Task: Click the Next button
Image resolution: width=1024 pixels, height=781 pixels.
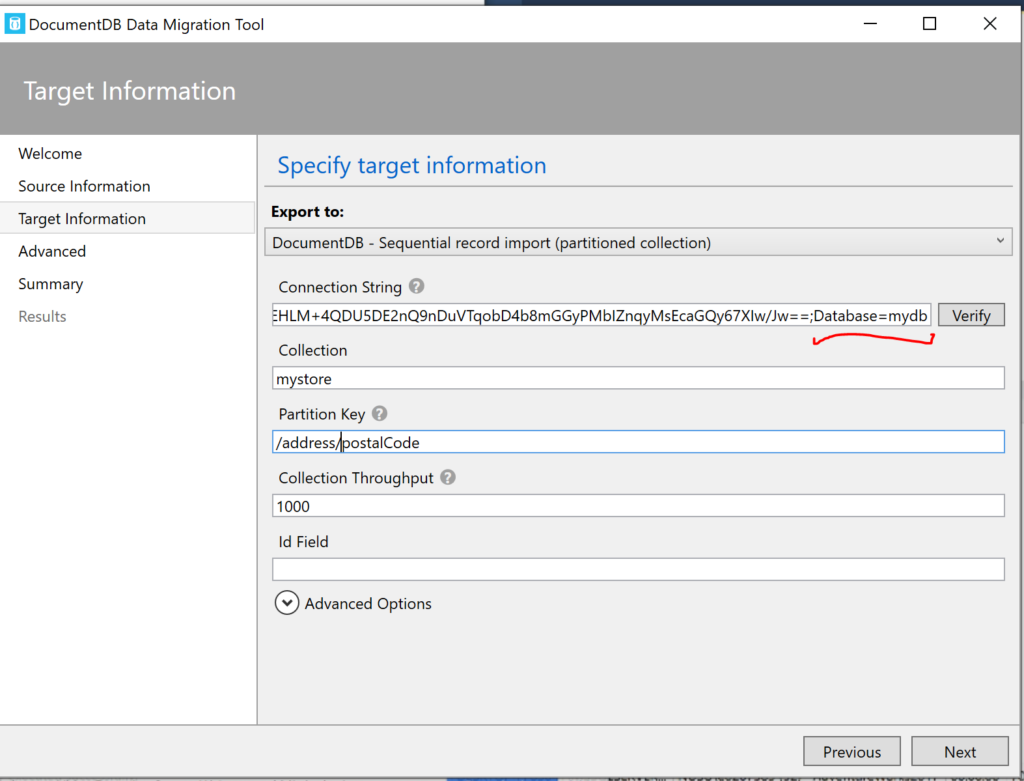Action: coord(960,752)
